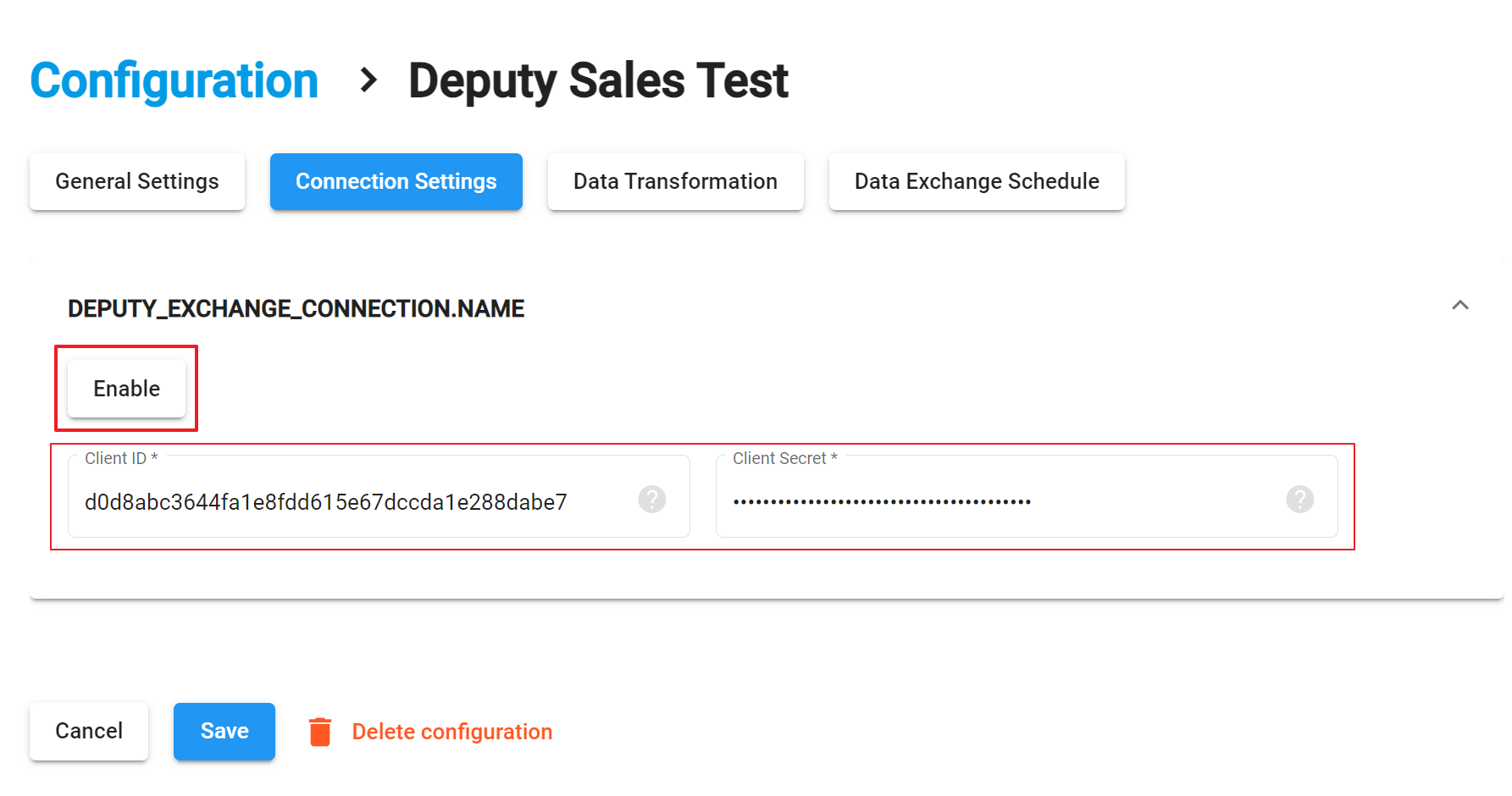Select the Connection Settings tab
1512x796 pixels.
click(396, 182)
